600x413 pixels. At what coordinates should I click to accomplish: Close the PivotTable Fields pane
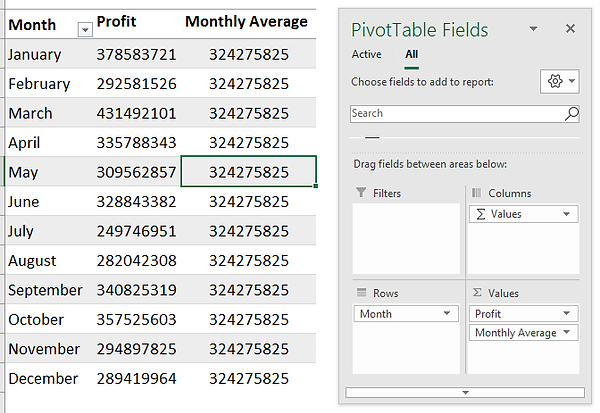pyautogui.click(x=570, y=29)
